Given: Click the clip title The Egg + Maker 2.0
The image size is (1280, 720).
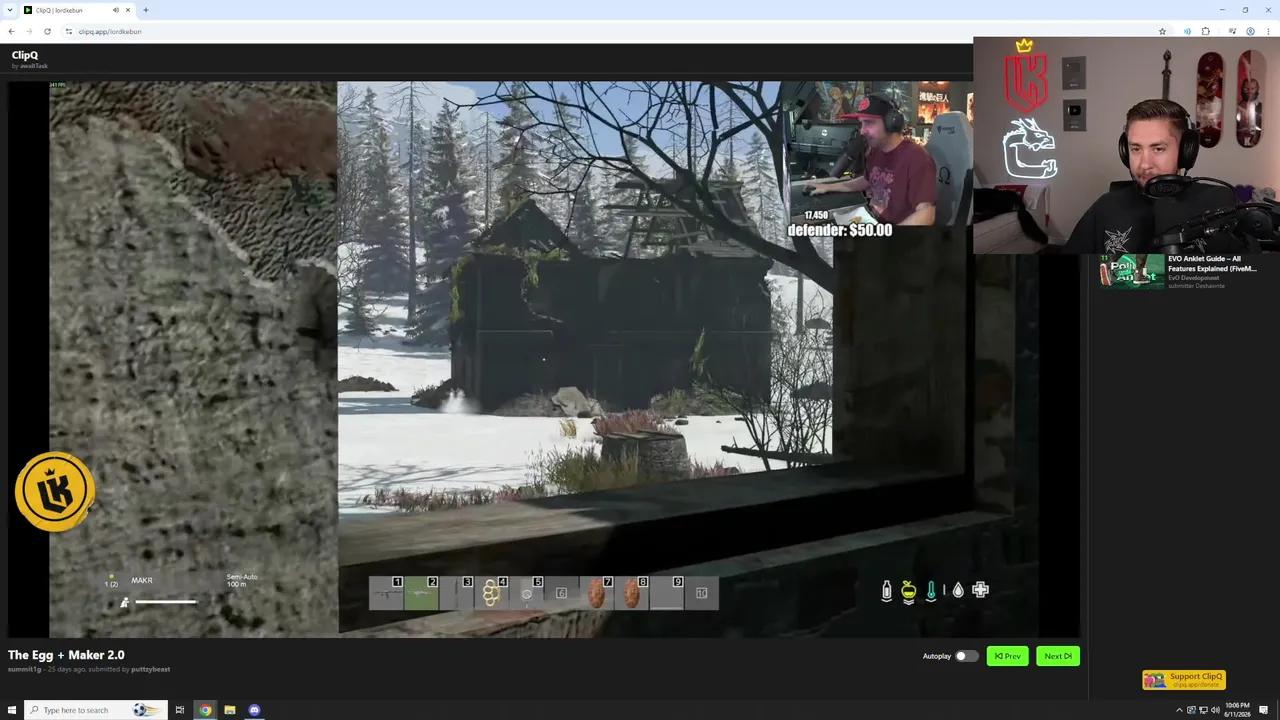Looking at the screenshot, I should click(x=66, y=655).
